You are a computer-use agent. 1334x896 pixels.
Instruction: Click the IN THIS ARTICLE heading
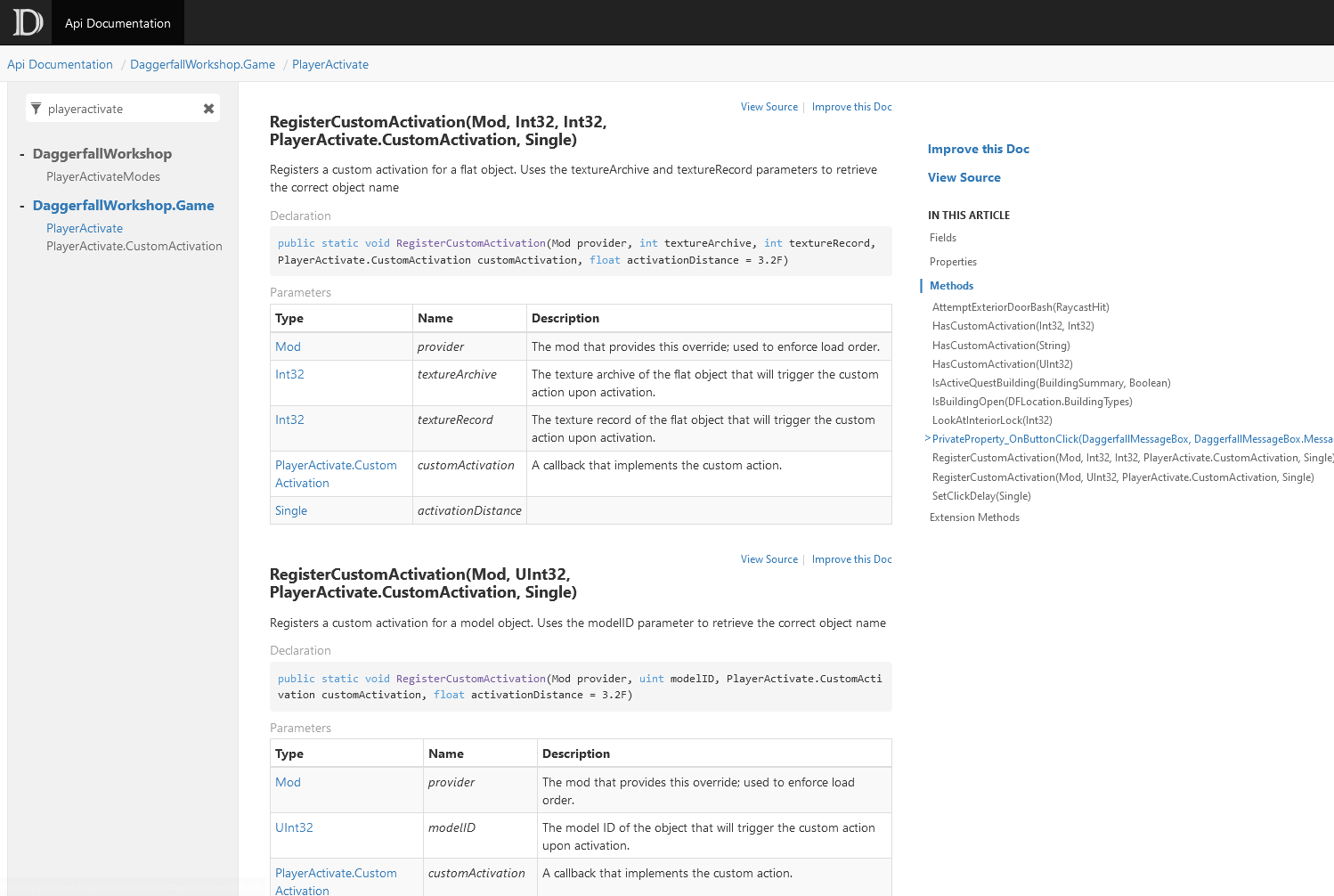[x=969, y=216]
